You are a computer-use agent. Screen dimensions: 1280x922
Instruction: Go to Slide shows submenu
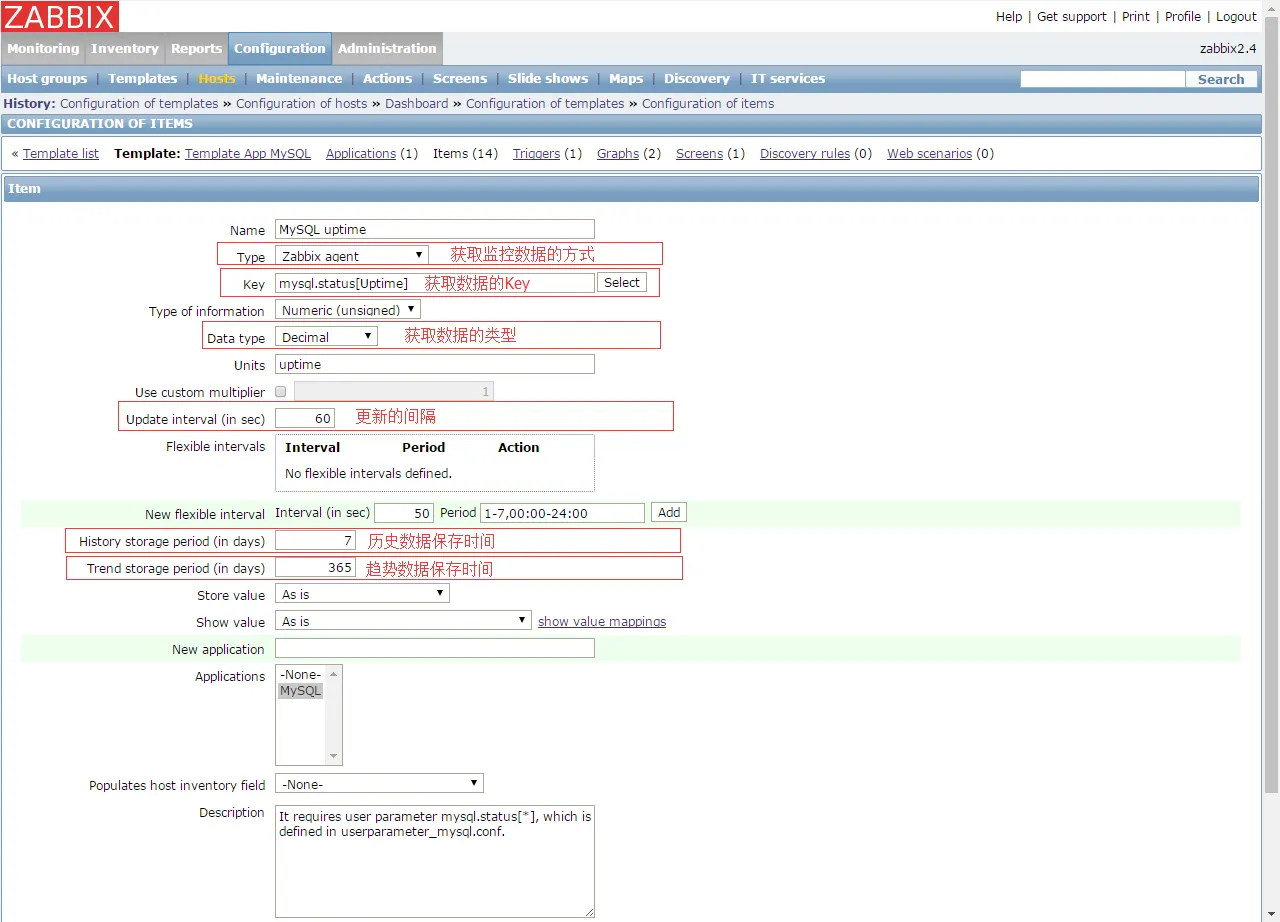pyautogui.click(x=548, y=79)
